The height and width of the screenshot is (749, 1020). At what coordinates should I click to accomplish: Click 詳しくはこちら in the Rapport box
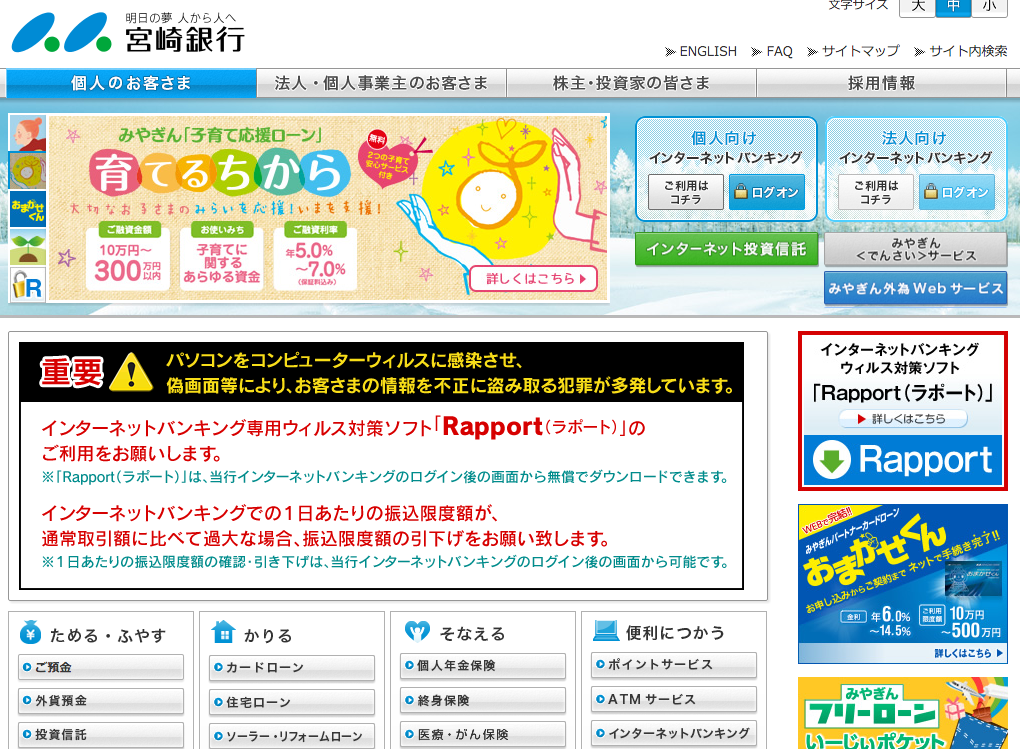[x=903, y=419]
